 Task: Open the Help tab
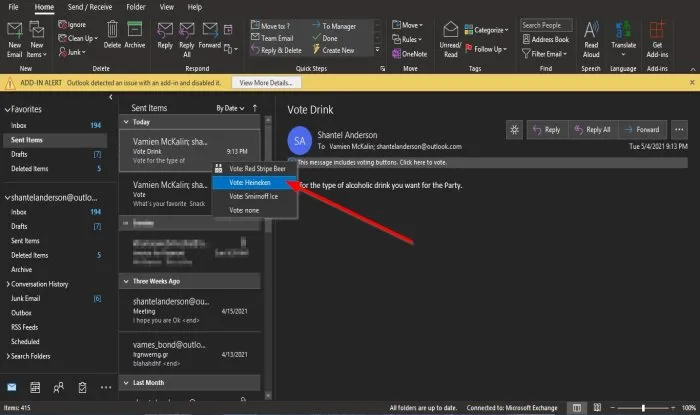click(195, 7)
